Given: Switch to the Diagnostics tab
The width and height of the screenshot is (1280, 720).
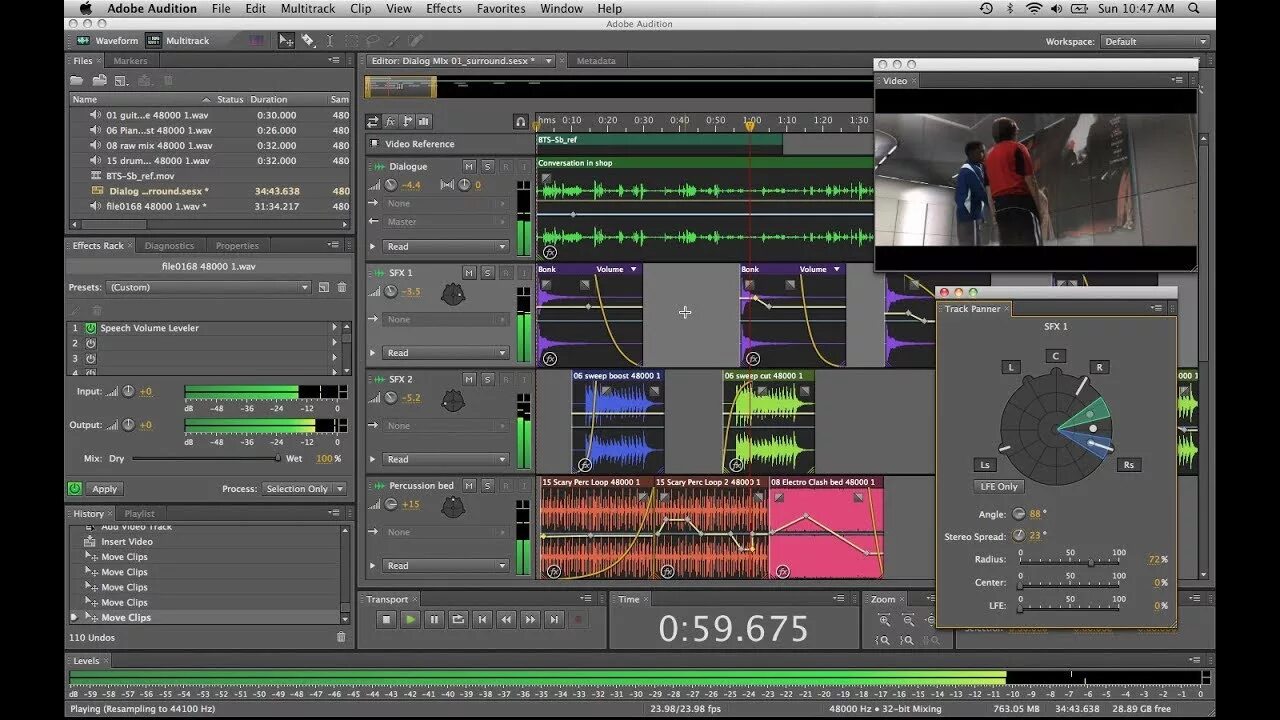Looking at the screenshot, I should 169,245.
